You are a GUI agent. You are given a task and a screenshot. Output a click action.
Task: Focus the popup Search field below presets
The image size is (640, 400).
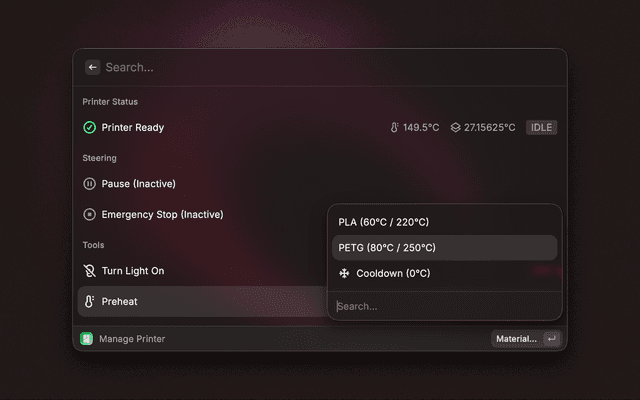(444, 306)
